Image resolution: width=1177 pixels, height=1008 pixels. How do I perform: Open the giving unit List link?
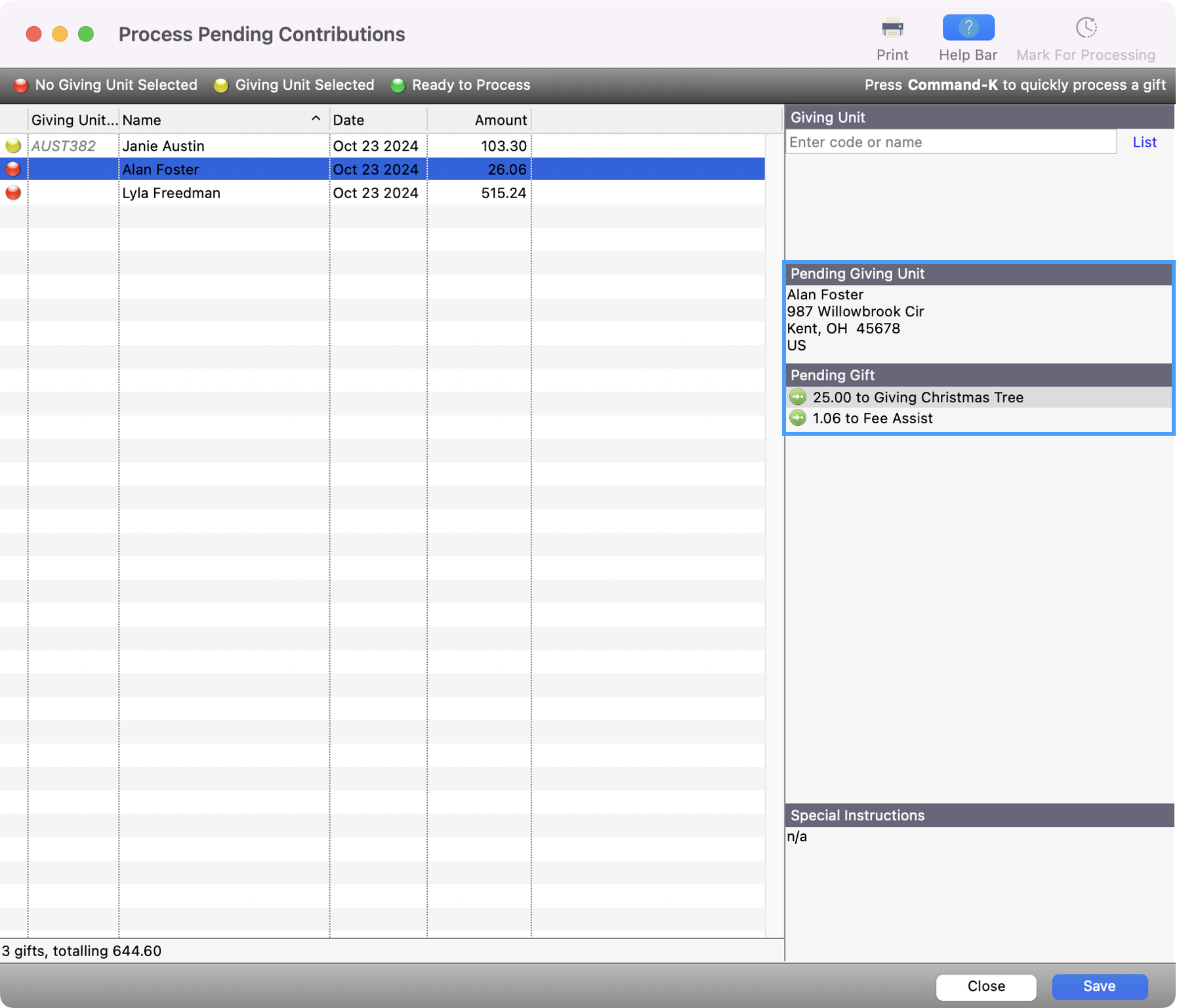(1144, 142)
